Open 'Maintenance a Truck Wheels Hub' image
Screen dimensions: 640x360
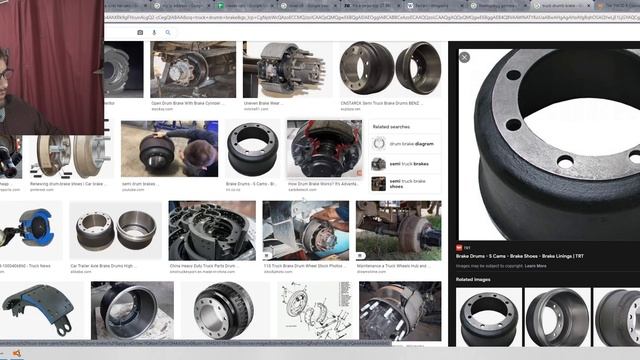click(x=399, y=230)
